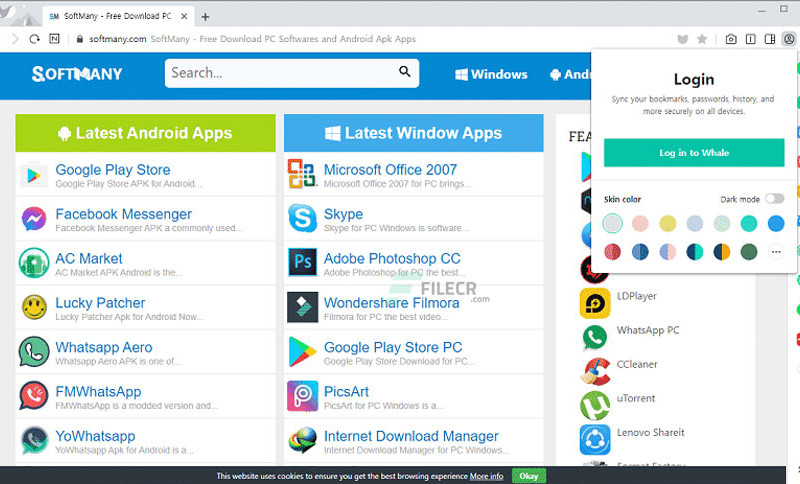Viewport: 800px width, 484px height.
Task: Click the Microsoft Office 2007 icon
Action: tap(302, 174)
